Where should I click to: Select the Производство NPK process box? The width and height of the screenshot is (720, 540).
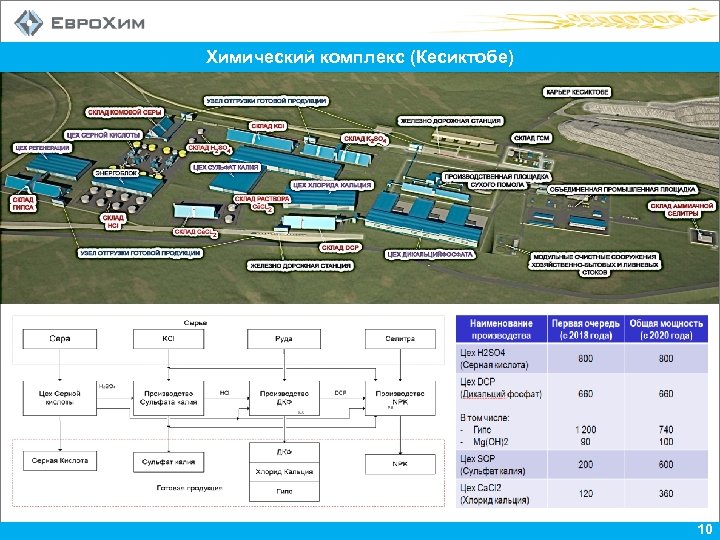coord(400,398)
